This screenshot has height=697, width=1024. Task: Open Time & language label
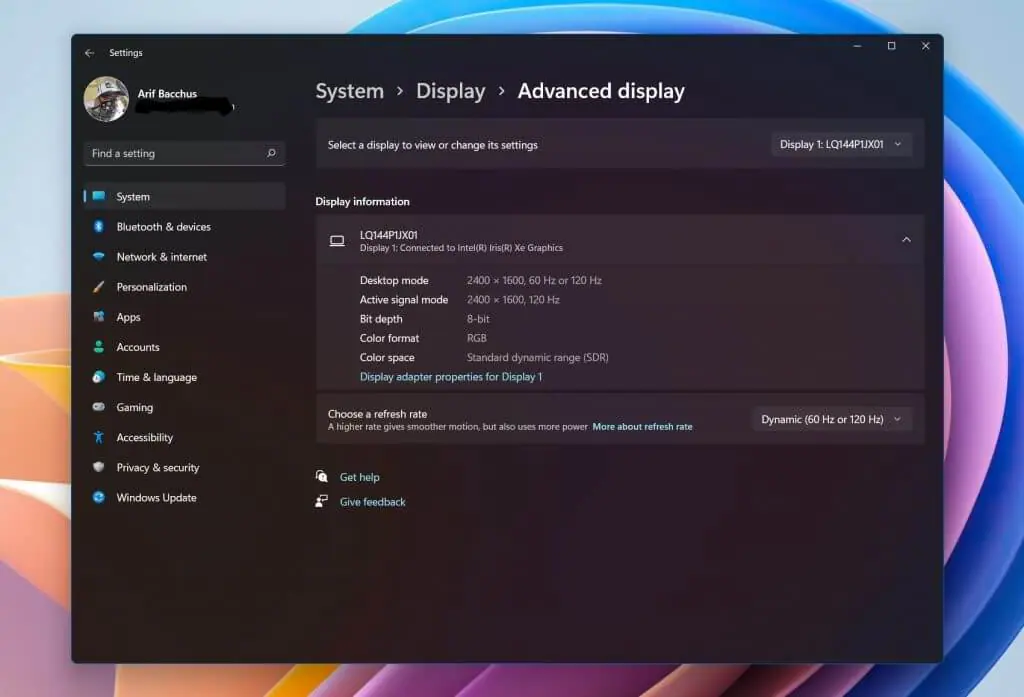click(156, 377)
